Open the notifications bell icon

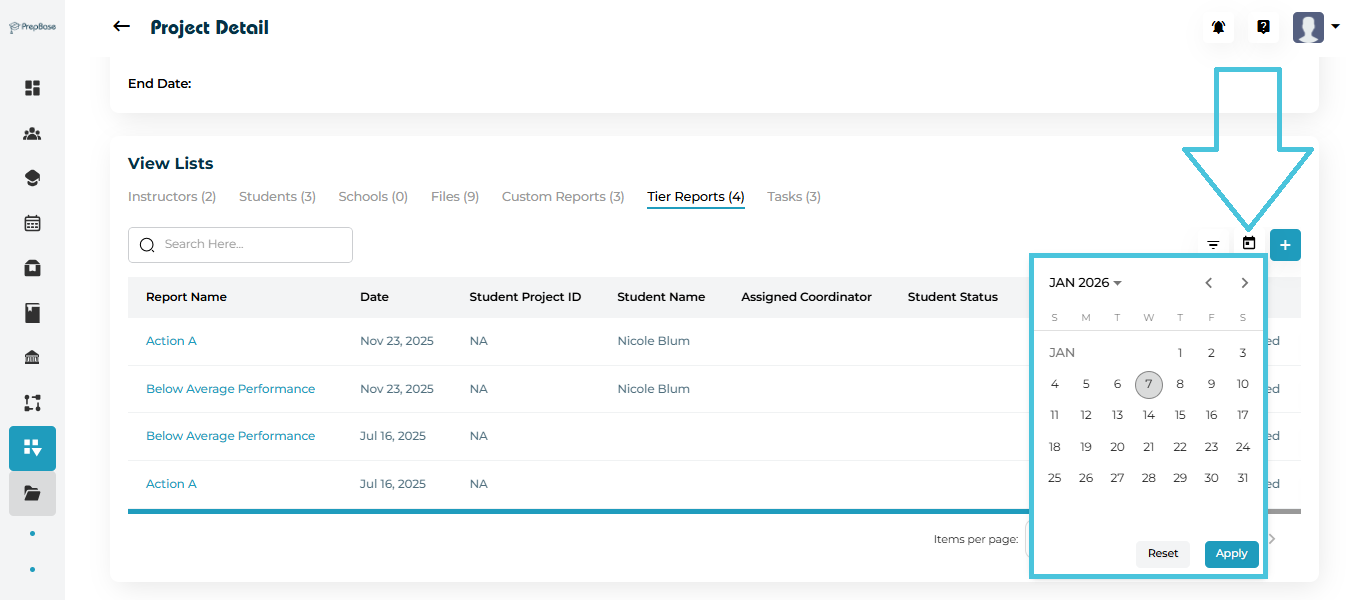point(1218,28)
